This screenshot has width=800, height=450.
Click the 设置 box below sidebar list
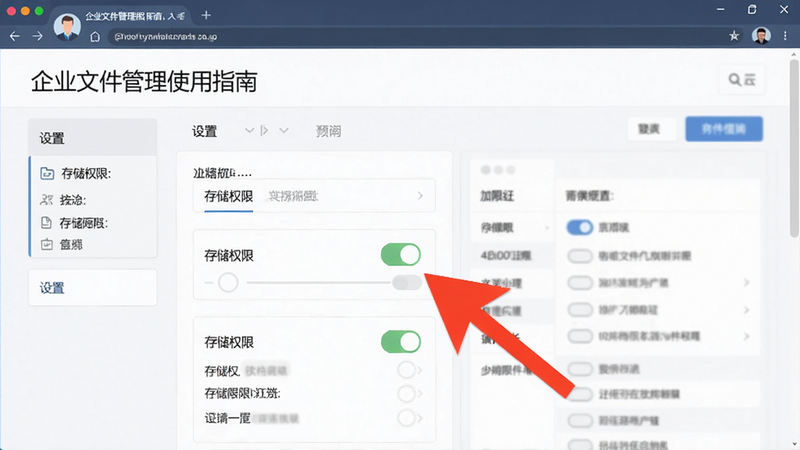(92, 288)
